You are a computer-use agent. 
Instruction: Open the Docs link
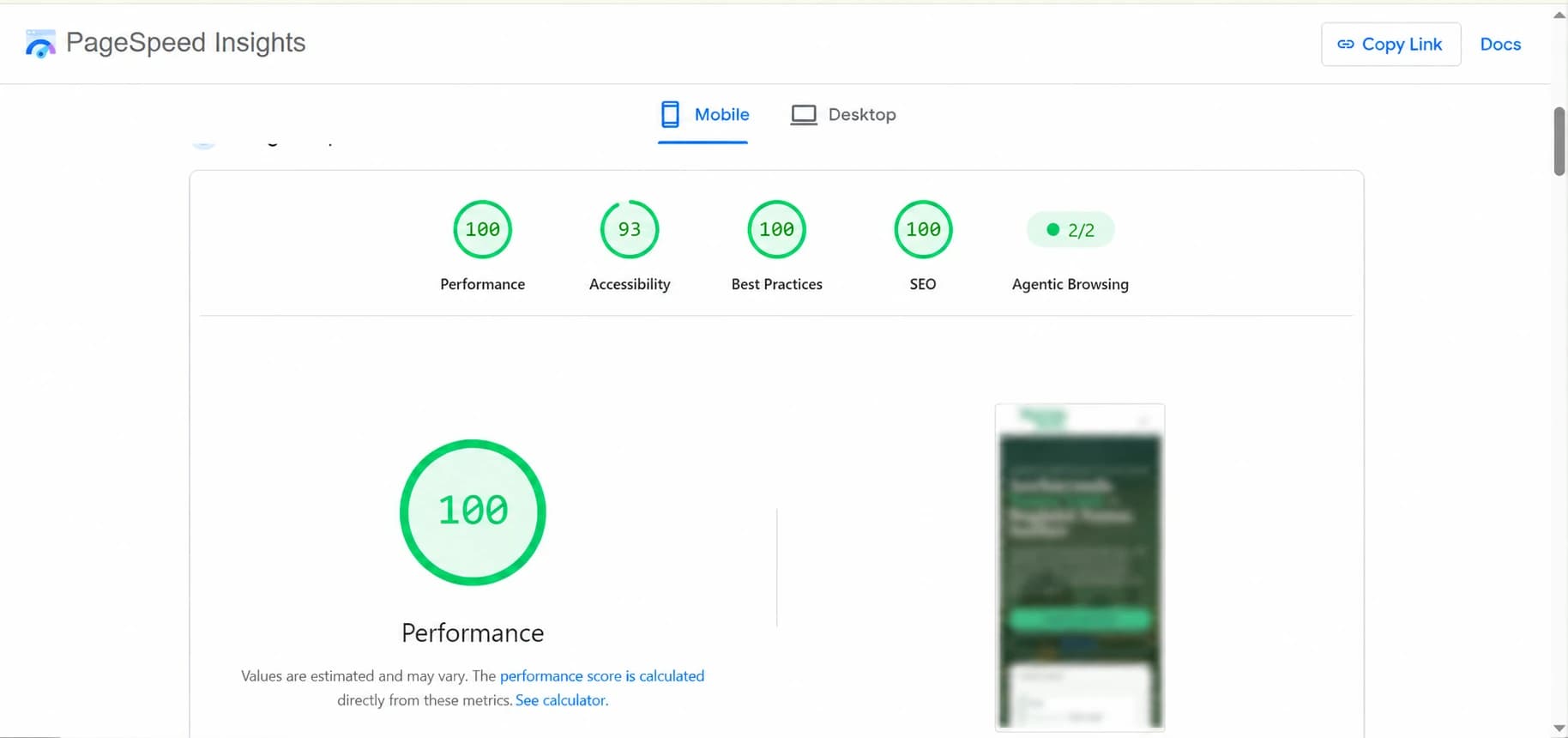pyautogui.click(x=1500, y=44)
